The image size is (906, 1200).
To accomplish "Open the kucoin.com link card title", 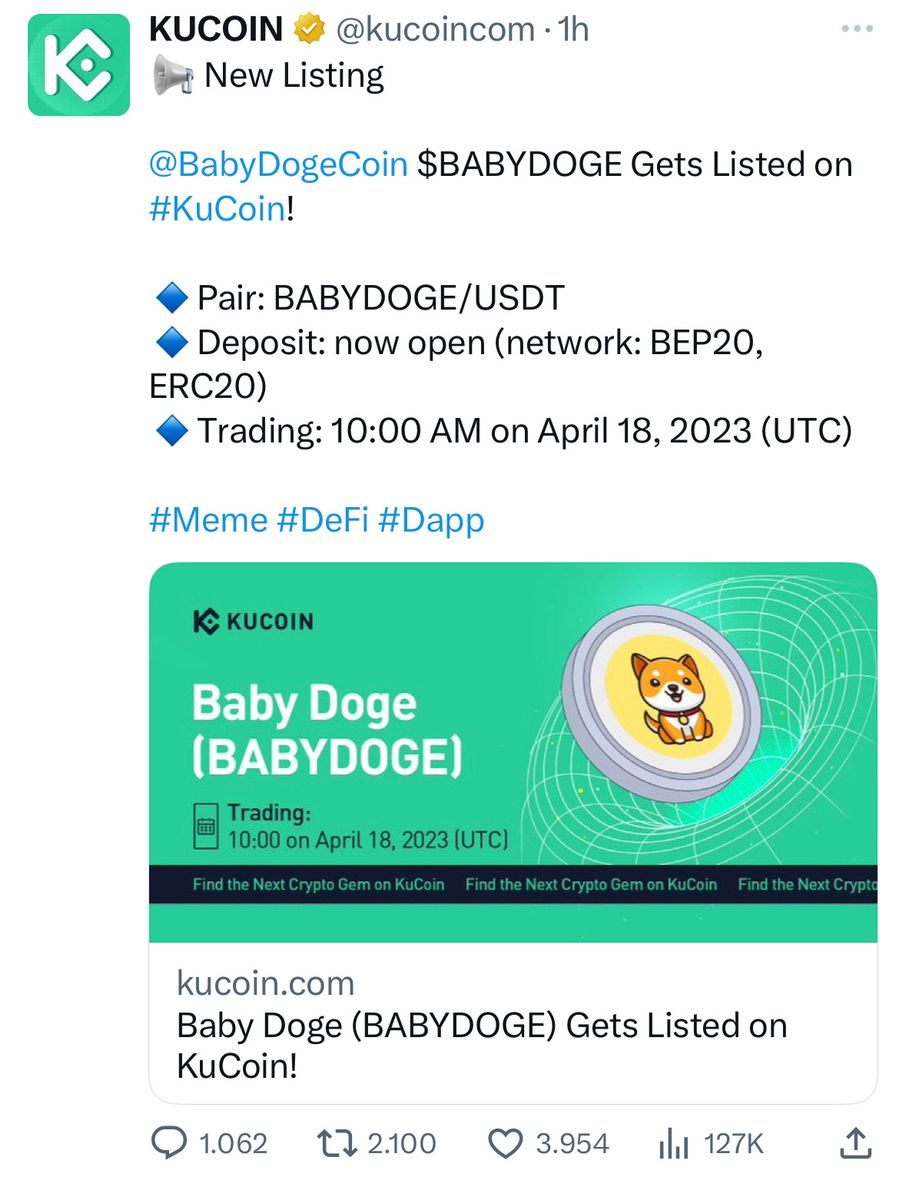I will point(481,1045).
